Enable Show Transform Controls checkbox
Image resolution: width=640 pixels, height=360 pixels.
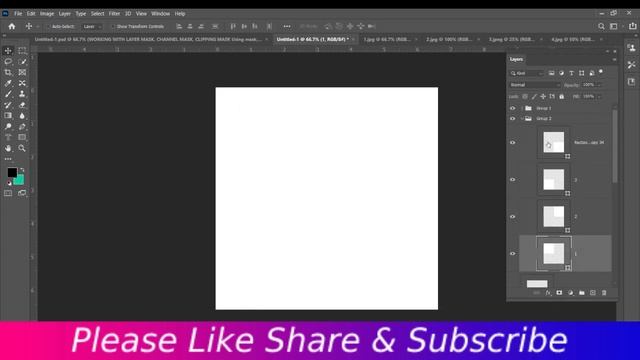(x=113, y=27)
